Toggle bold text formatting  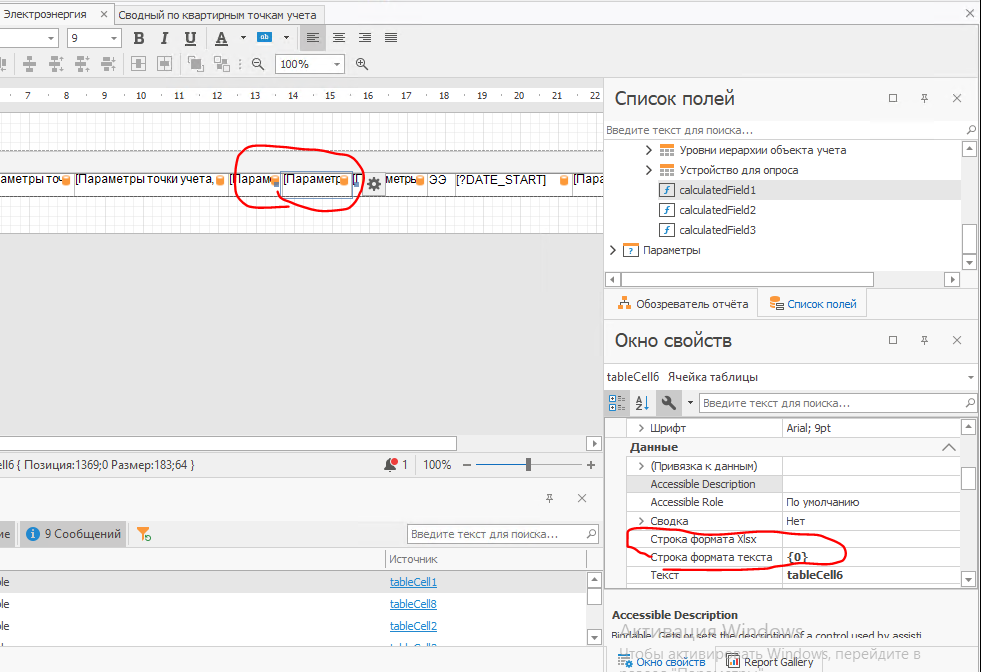tap(139, 38)
